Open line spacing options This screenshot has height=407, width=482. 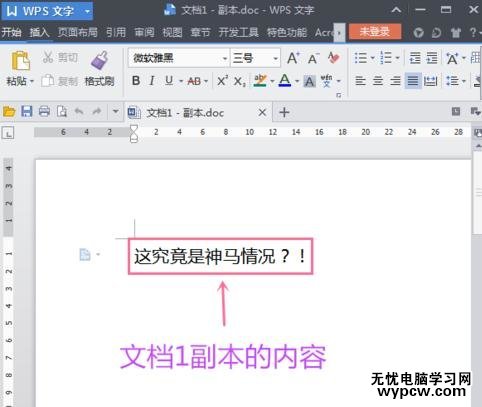pyautogui.click(x=453, y=81)
